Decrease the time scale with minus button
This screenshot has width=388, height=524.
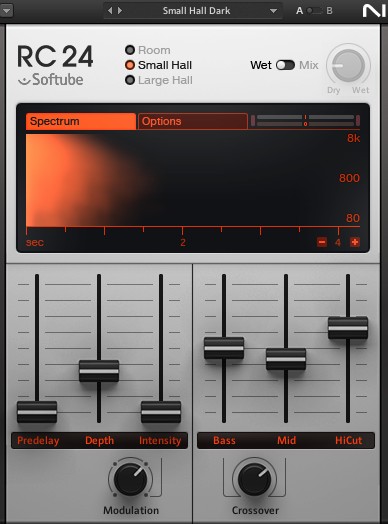point(322,242)
